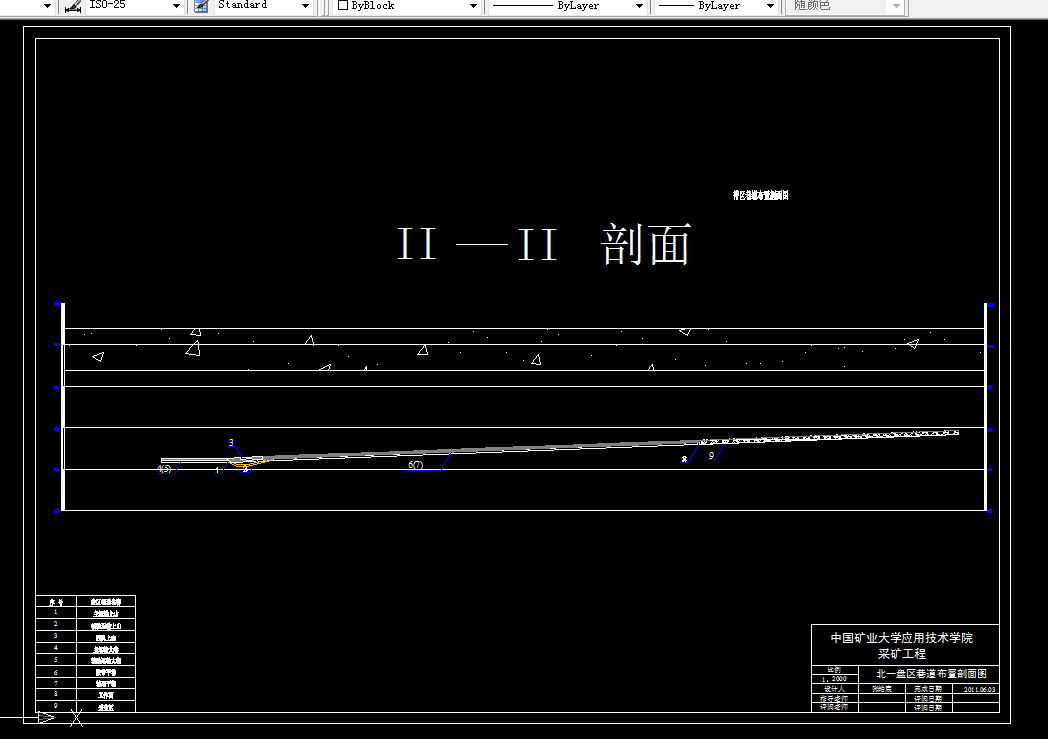Select label 4(5) on the section drawing
The image size is (1048, 739).
coord(164,469)
